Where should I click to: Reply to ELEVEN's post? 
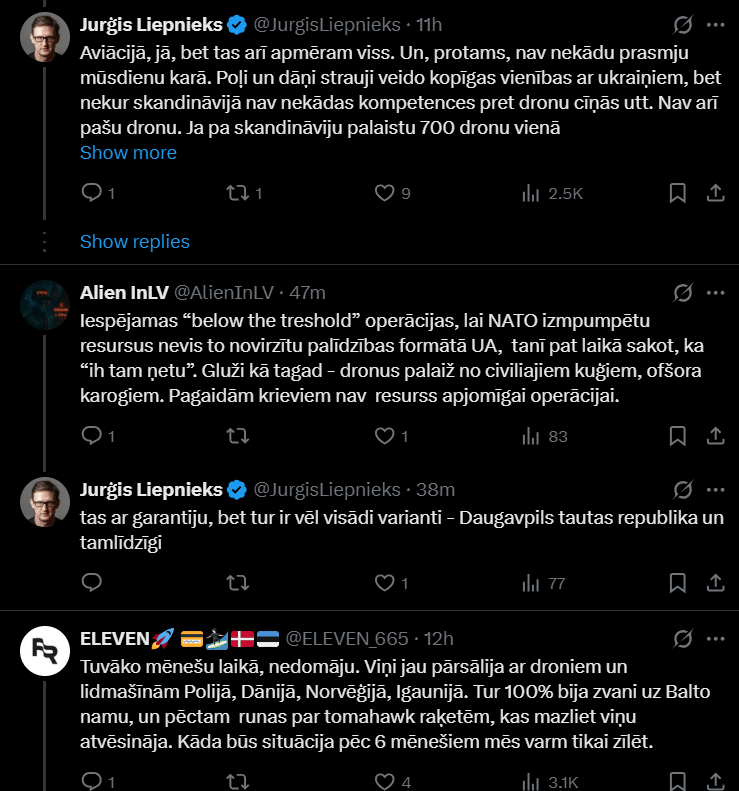(x=91, y=782)
